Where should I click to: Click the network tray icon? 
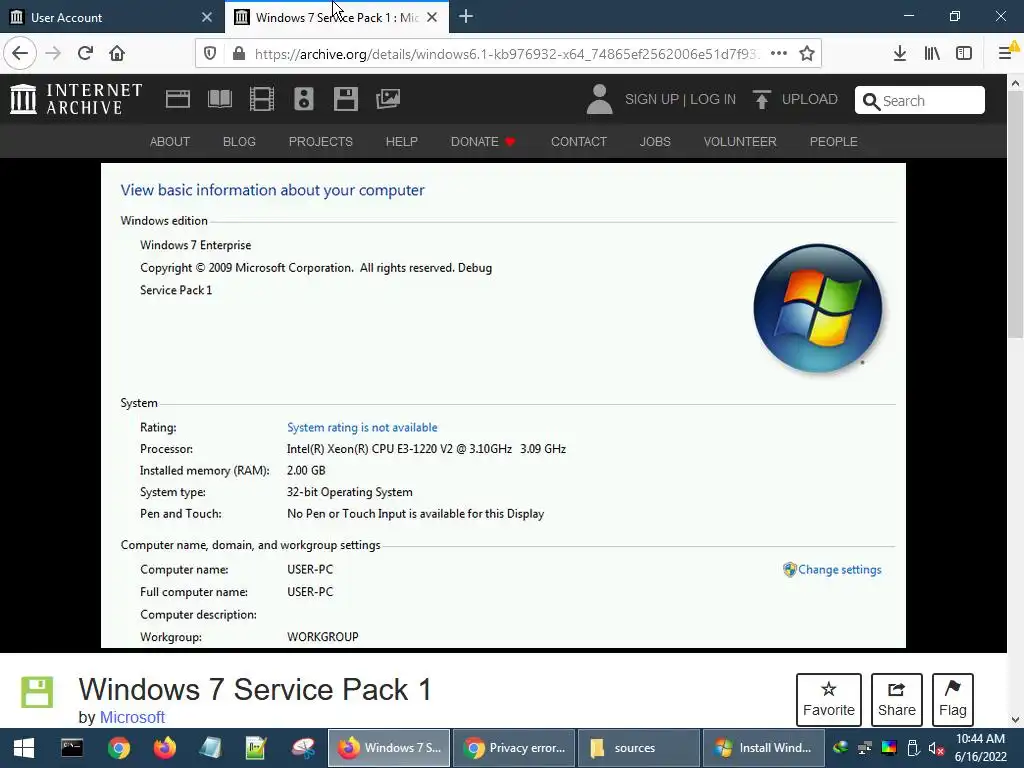click(865, 748)
